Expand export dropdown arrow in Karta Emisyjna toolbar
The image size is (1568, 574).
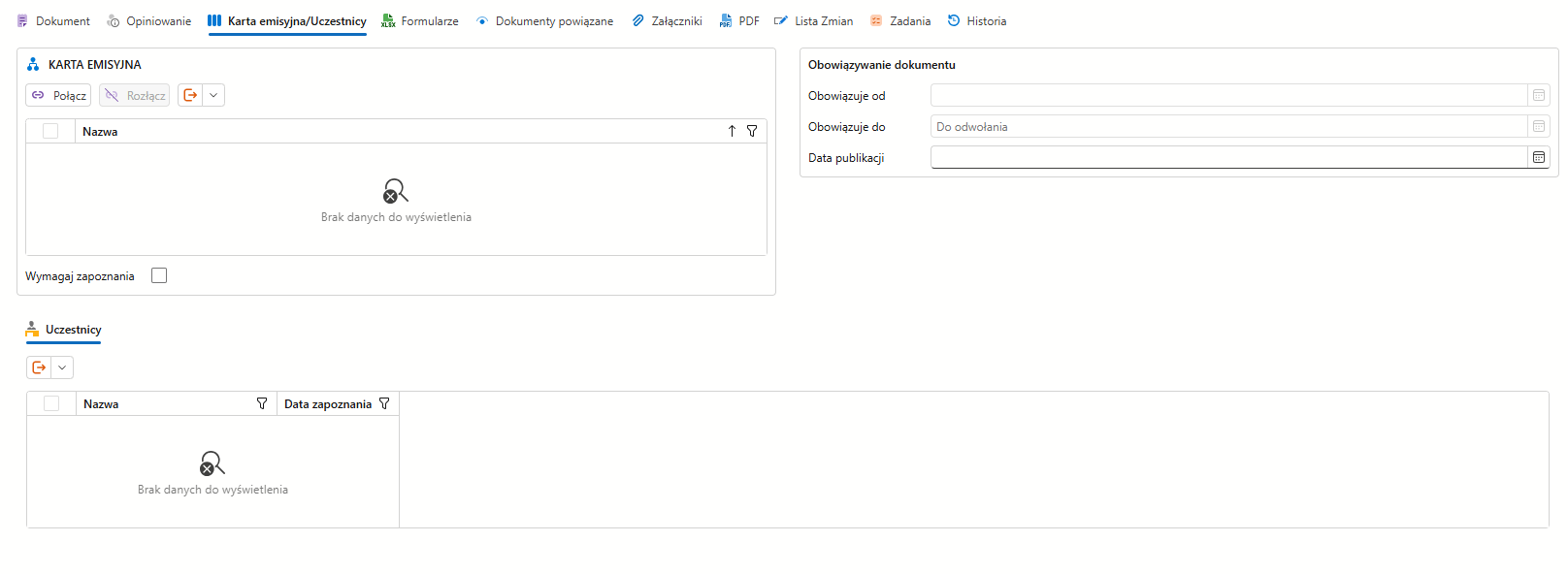coord(213,95)
